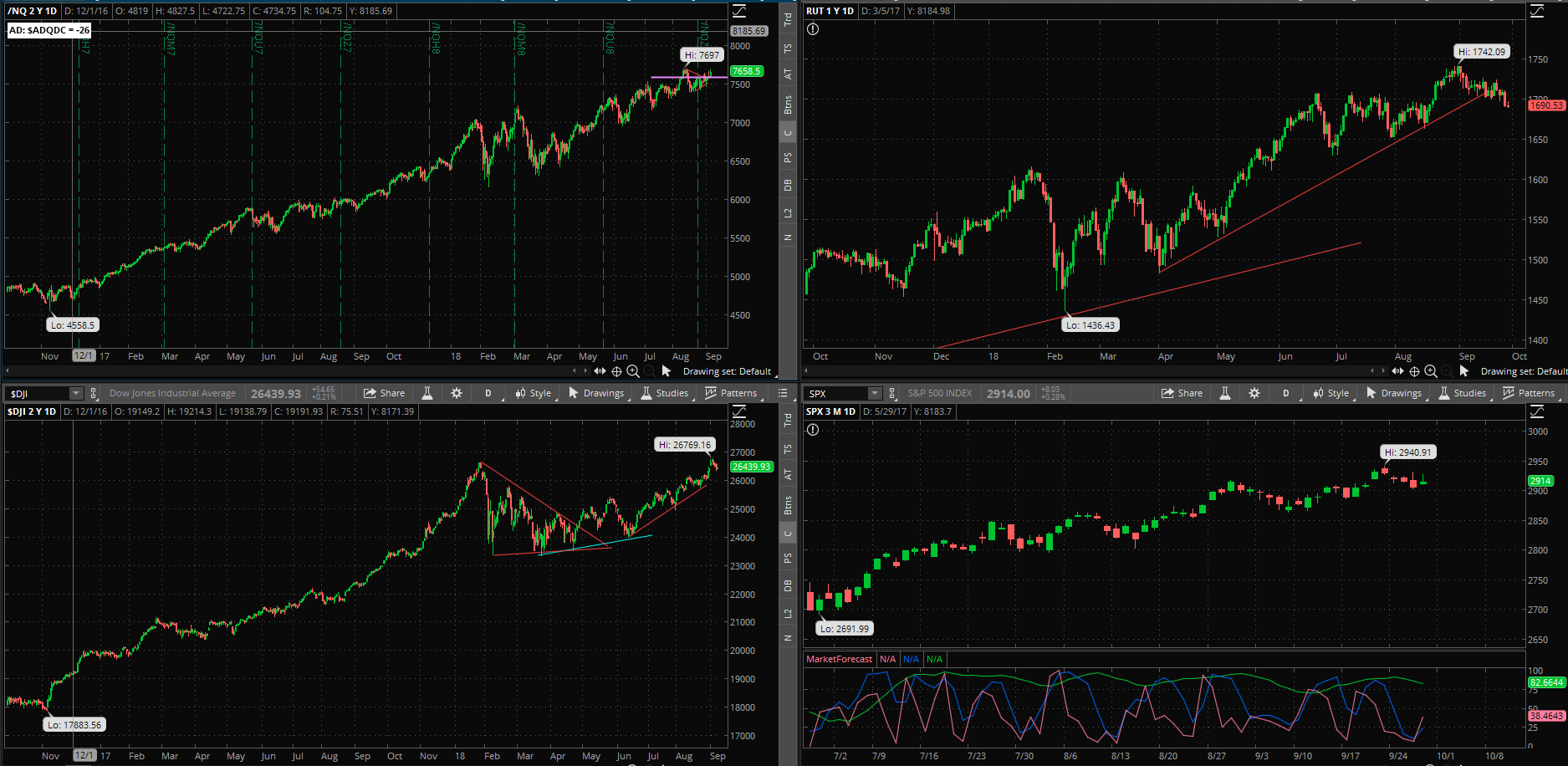
Task: Select the Trd sidebar tab on the /NQ chart
Action: 788,20
